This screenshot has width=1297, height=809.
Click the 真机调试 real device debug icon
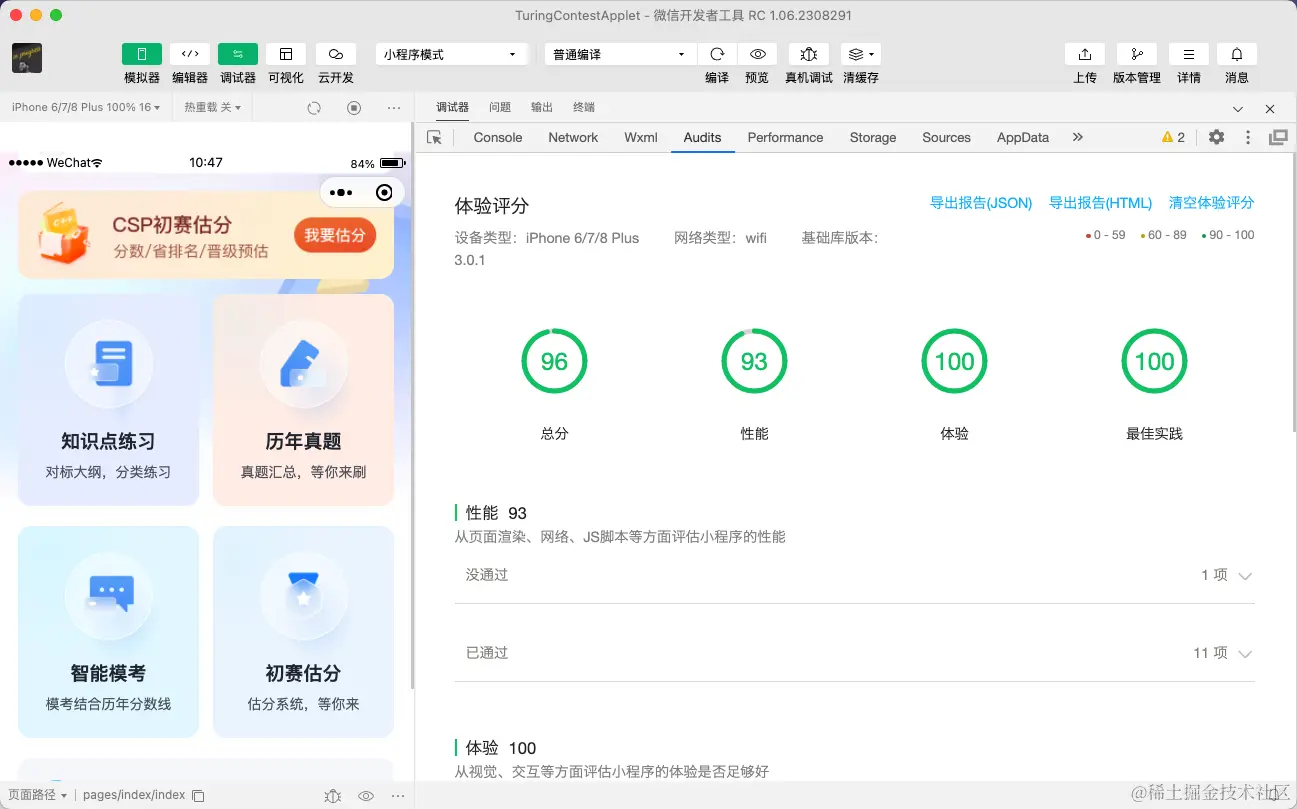[x=809, y=54]
